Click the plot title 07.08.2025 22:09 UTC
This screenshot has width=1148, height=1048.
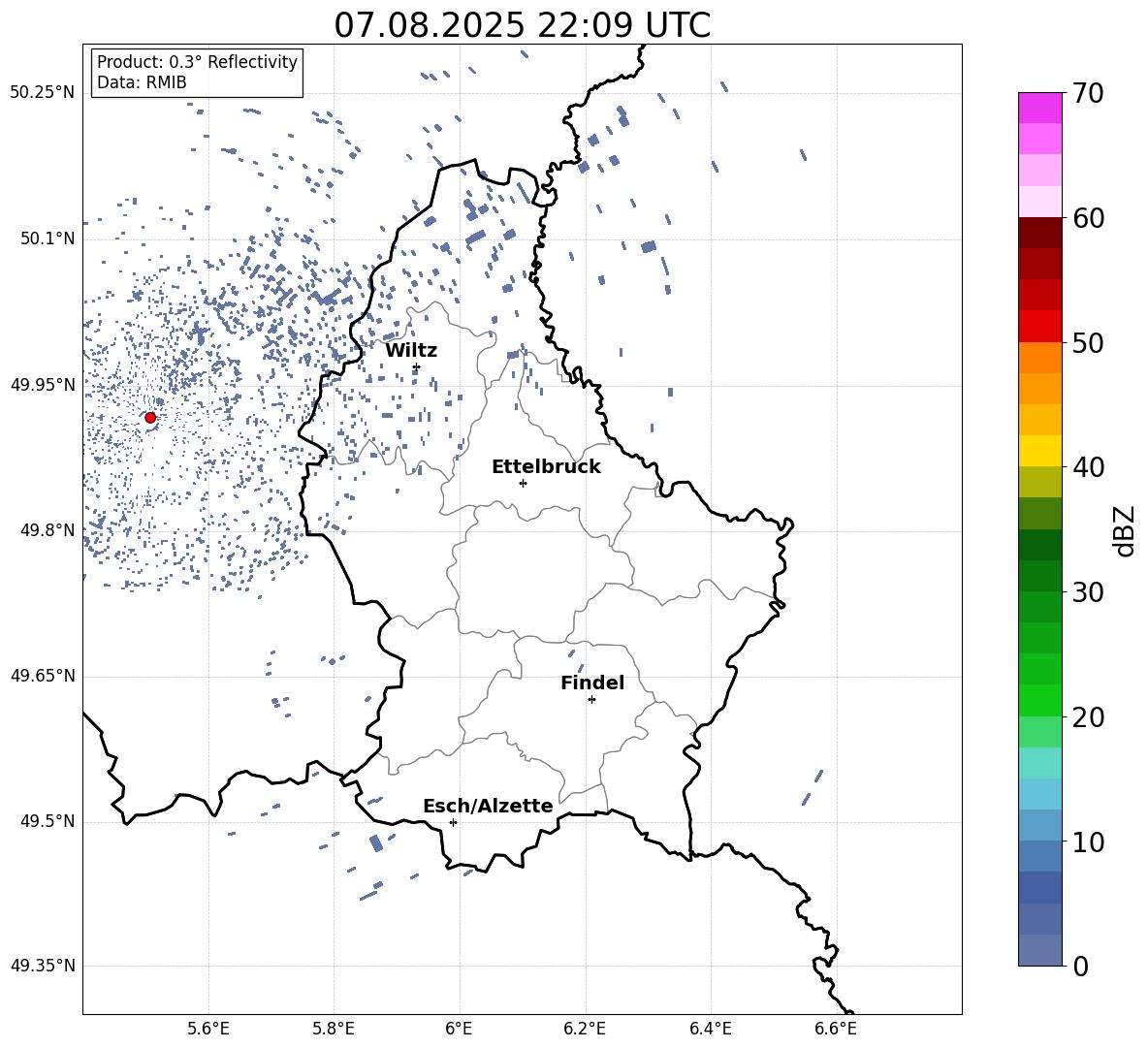(522, 25)
